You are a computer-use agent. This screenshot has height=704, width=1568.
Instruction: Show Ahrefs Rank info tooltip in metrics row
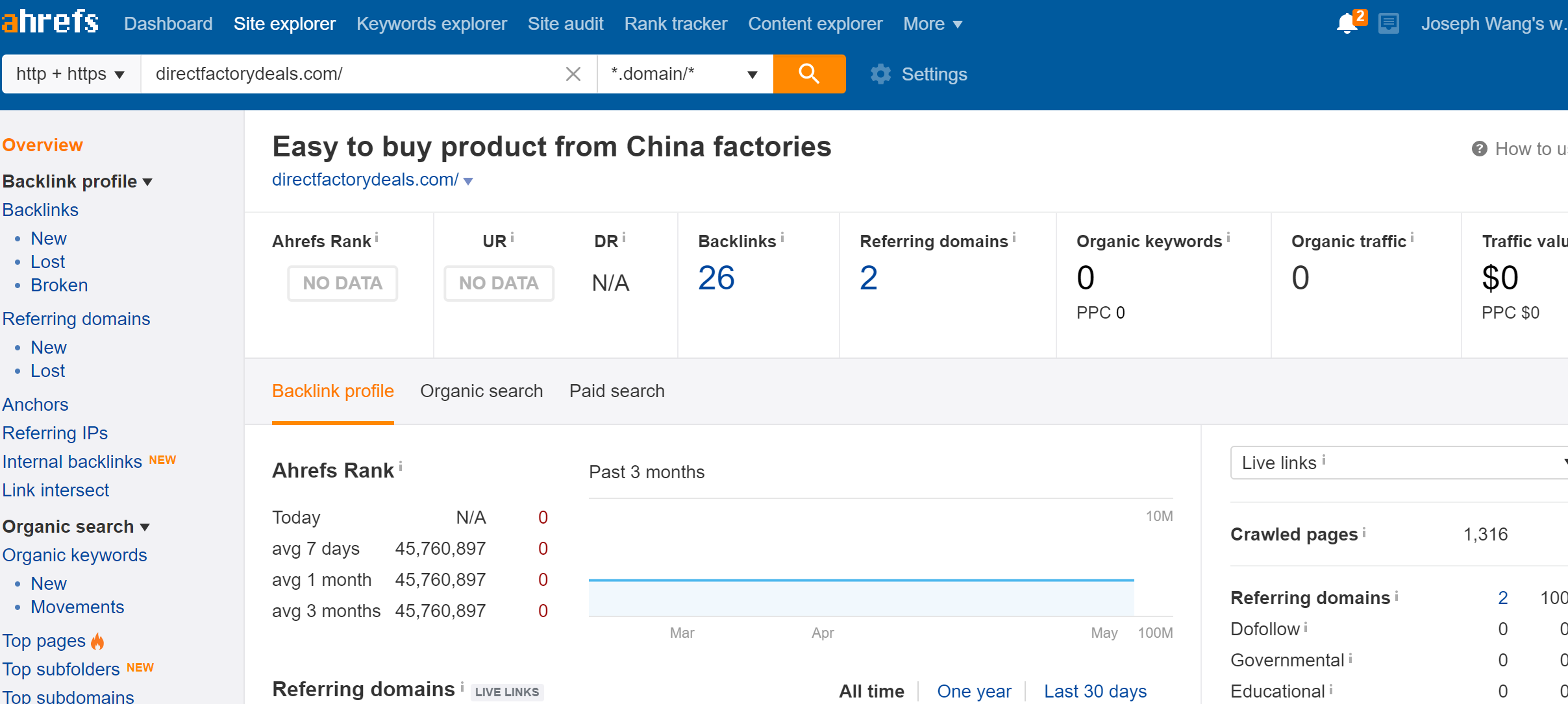click(377, 238)
